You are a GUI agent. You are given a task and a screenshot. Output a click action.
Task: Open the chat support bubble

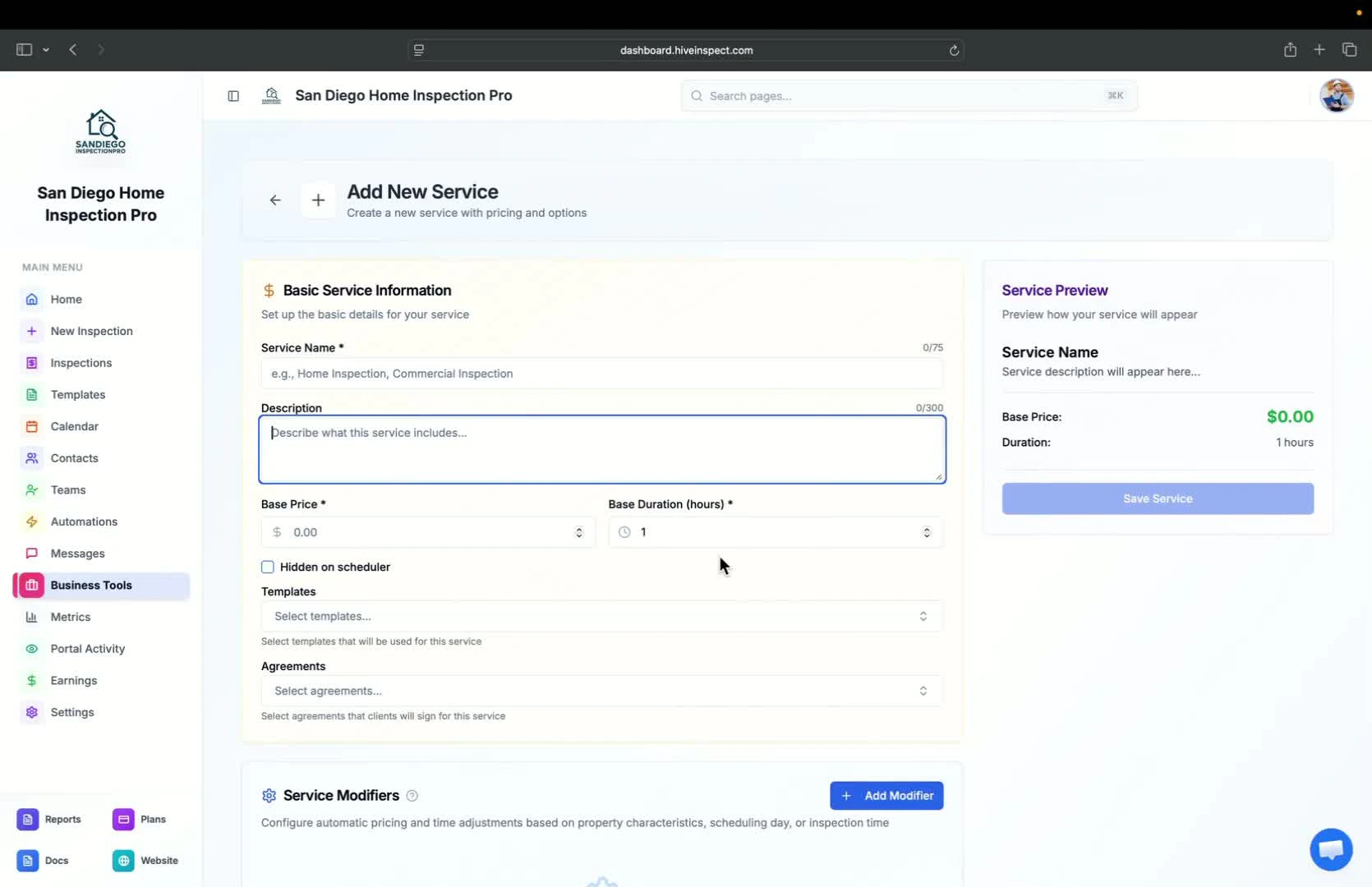tap(1330, 849)
